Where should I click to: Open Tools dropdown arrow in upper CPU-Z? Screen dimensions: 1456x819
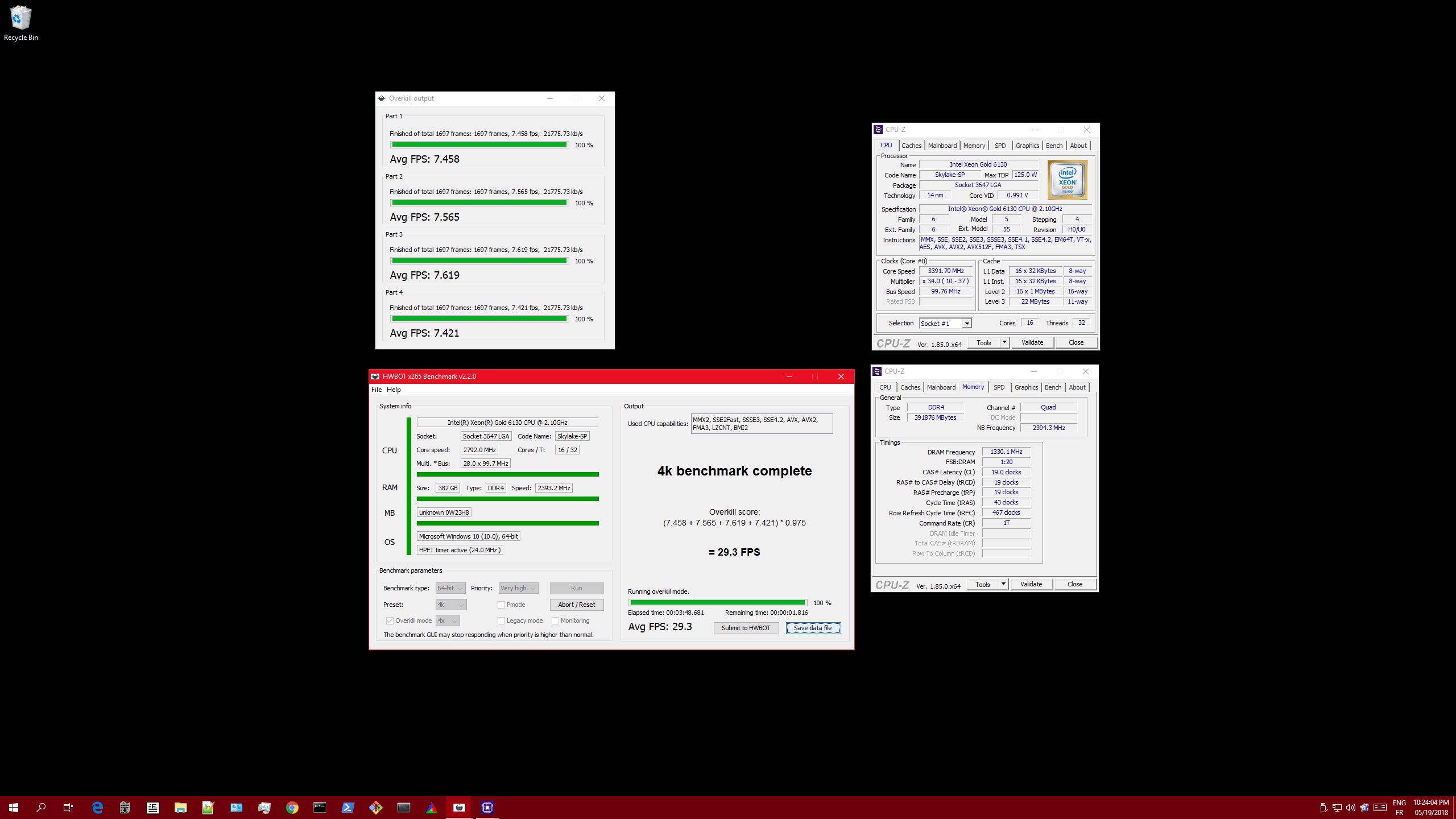pos(1004,342)
